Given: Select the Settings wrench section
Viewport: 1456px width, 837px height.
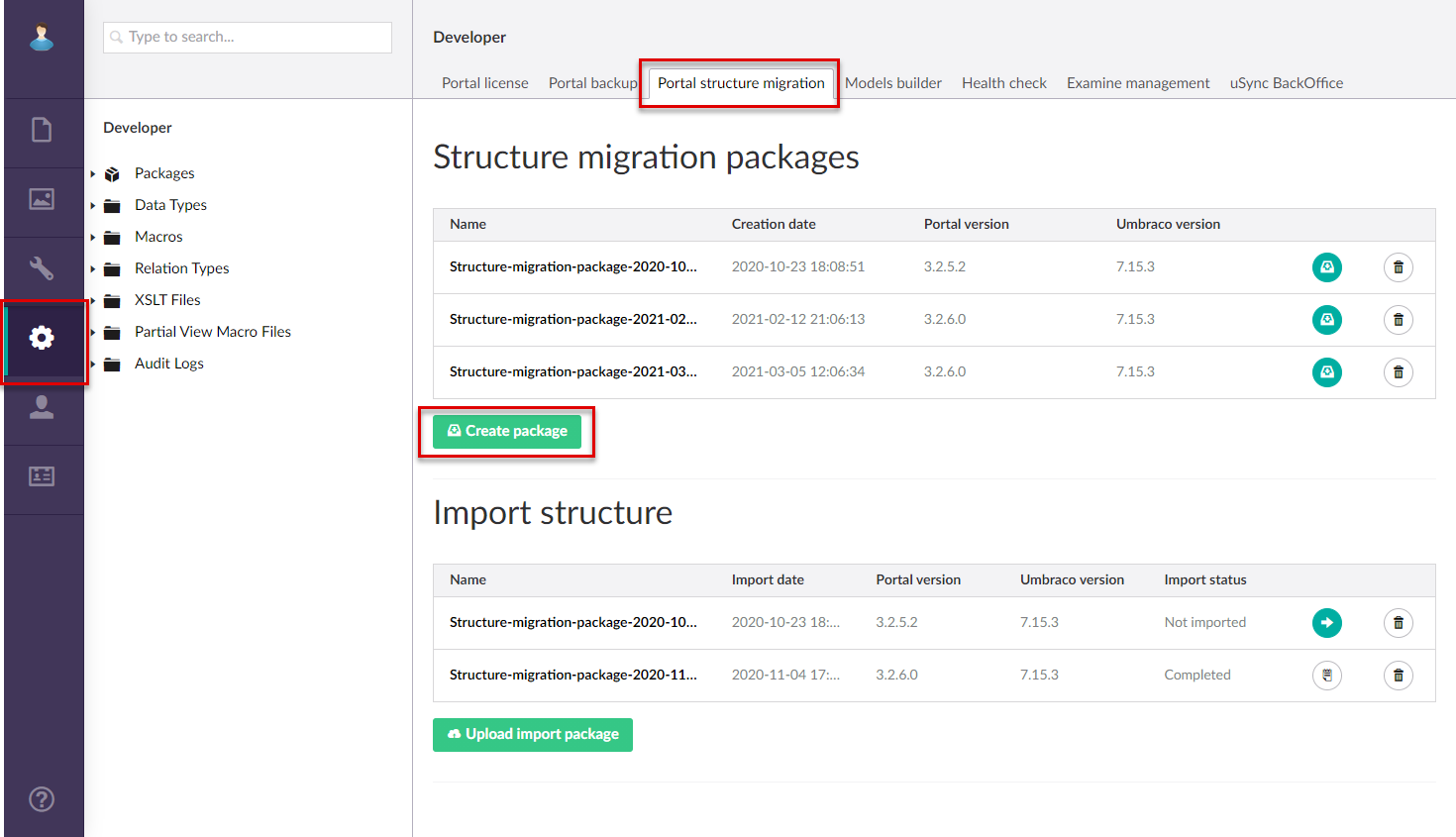Looking at the screenshot, I should [x=42, y=267].
